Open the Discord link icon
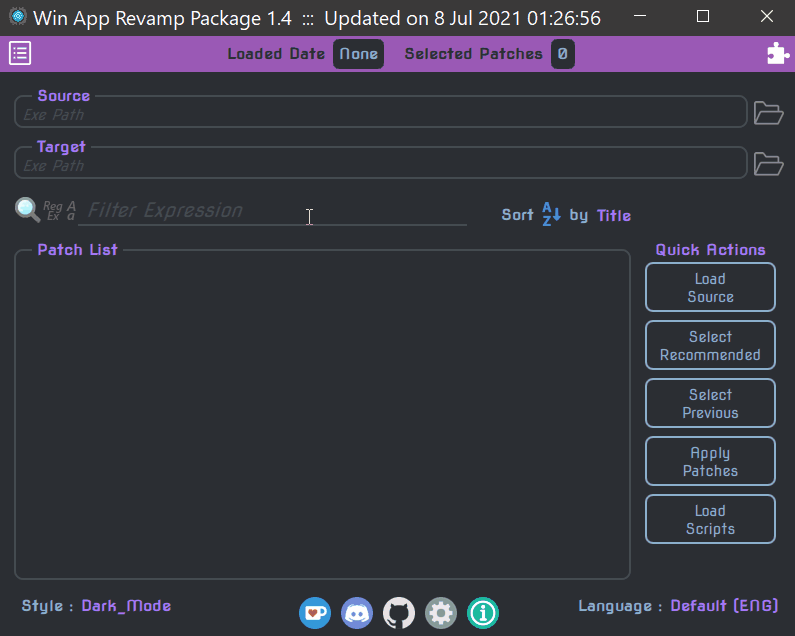The height and width of the screenshot is (636, 795). point(357,613)
